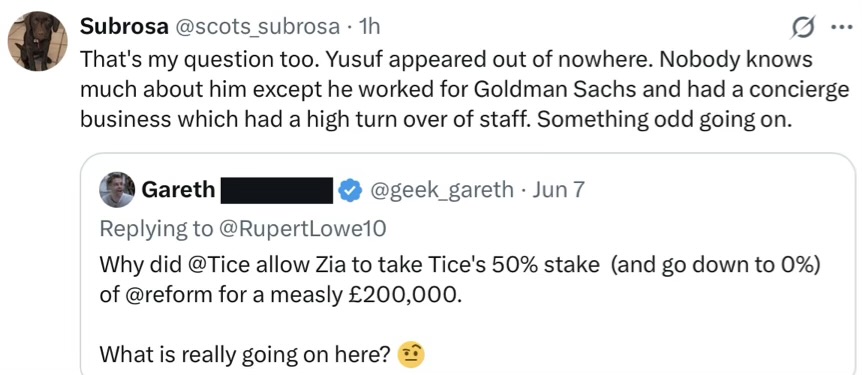The height and width of the screenshot is (375, 862).
Task: Click the "Replying to" label text
Action: pos(158,229)
